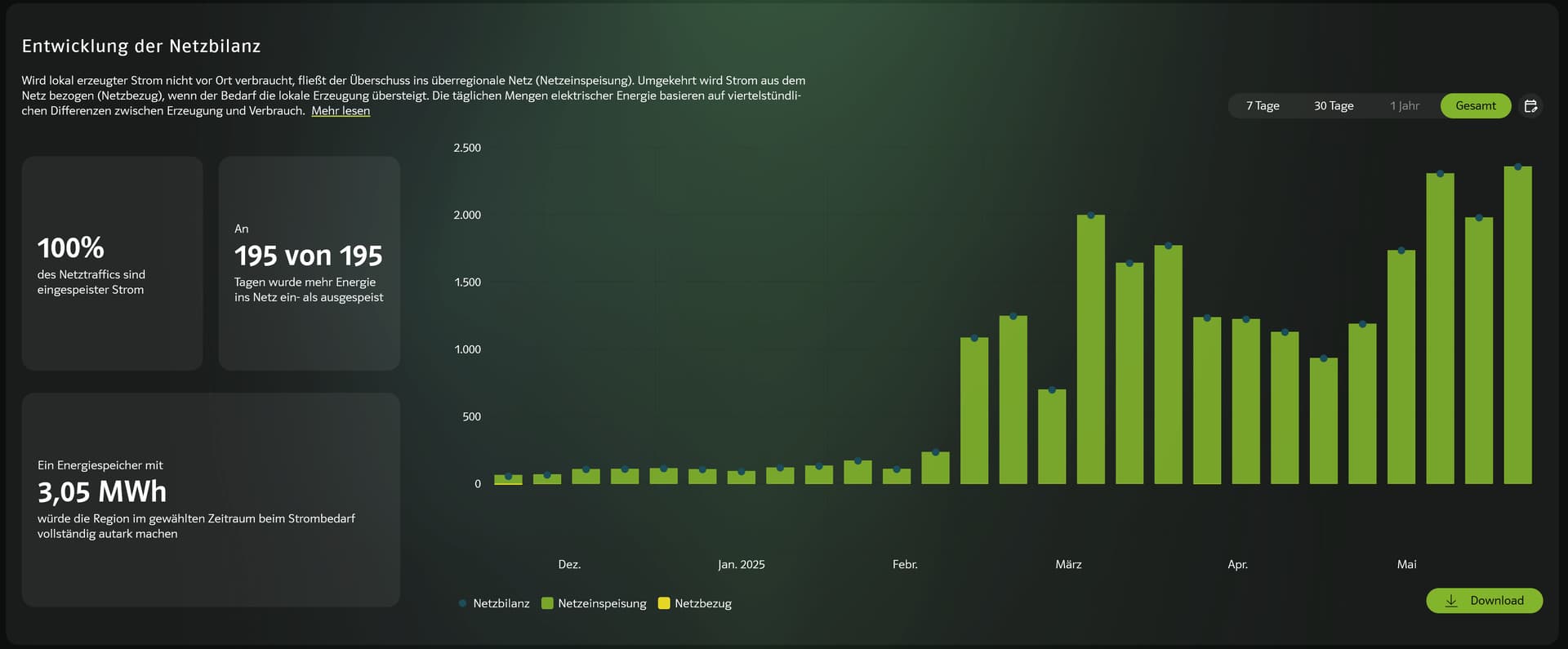Choose the 1 Jahr time range
This screenshot has width=1568, height=649.
[1405, 106]
